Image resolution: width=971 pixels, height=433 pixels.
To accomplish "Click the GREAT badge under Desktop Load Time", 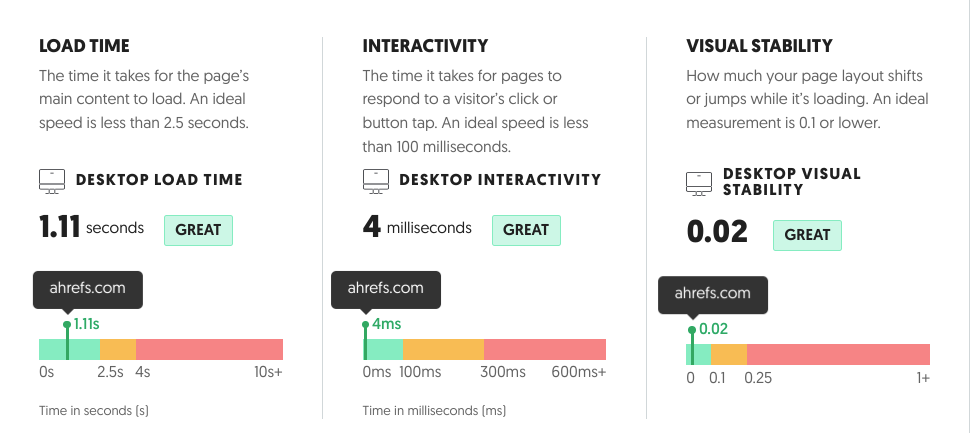I will (x=198, y=230).
